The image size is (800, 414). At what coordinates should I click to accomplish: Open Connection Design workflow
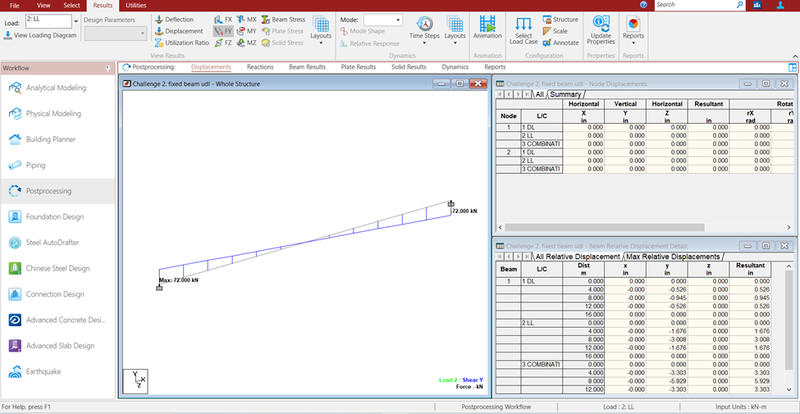click(x=58, y=295)
